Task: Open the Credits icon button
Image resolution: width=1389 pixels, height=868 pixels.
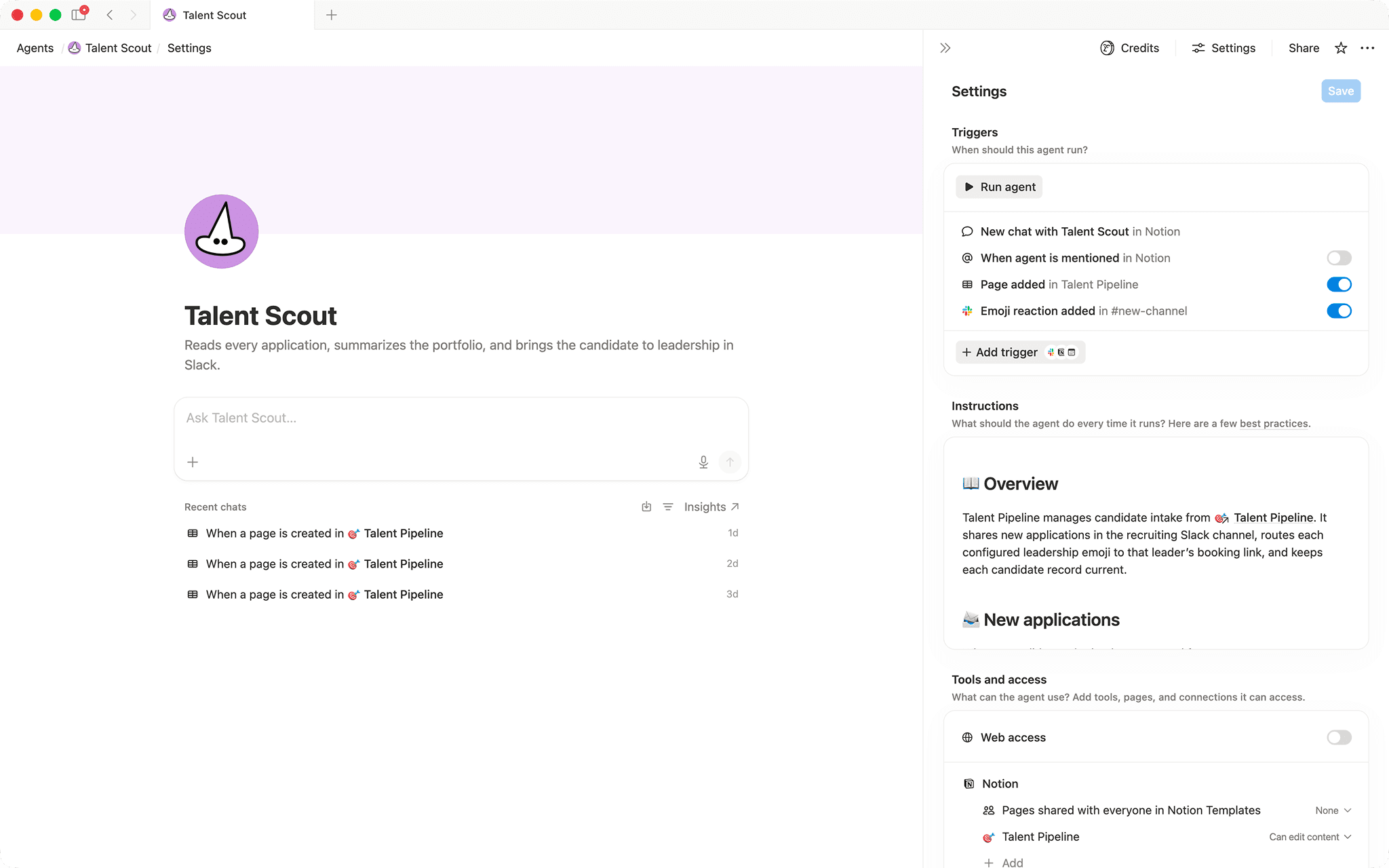Action: pyautogui.click(x=1130, y=48)
